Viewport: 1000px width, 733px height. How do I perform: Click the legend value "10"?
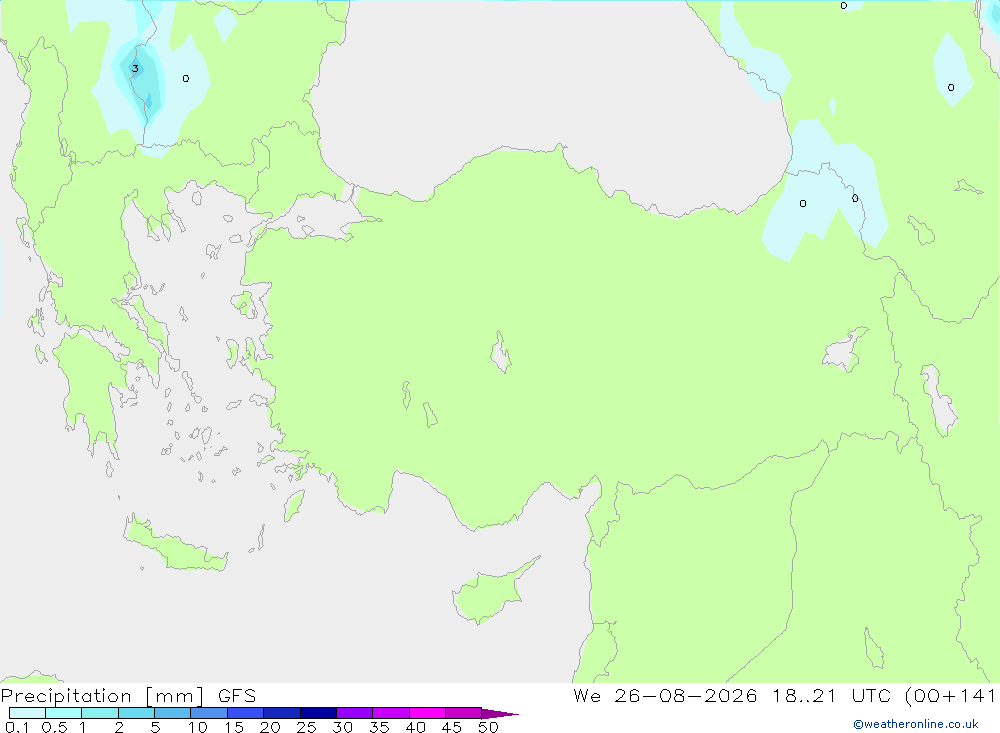198,727
